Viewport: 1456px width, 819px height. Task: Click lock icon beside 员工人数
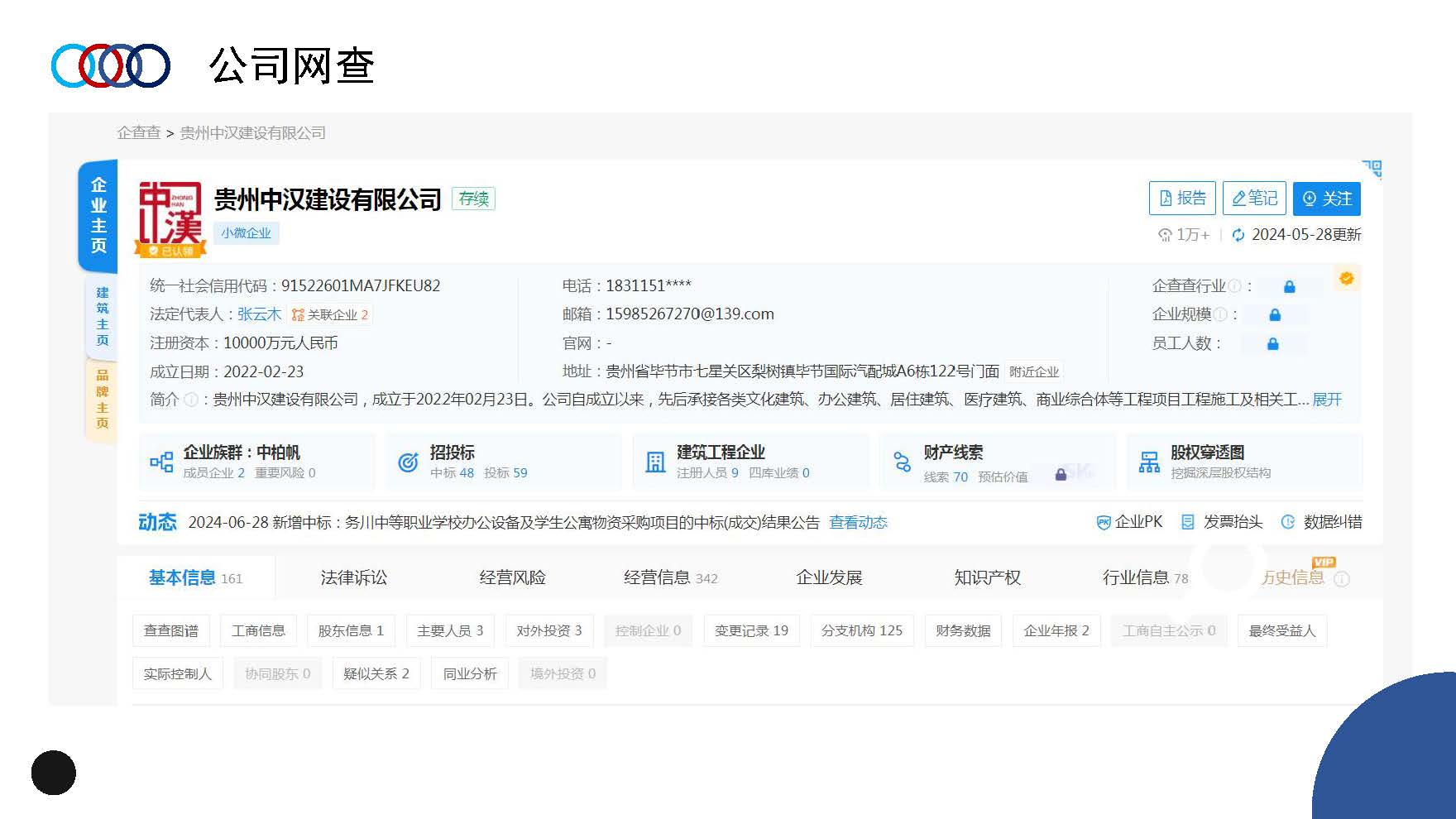[1273, 343]
